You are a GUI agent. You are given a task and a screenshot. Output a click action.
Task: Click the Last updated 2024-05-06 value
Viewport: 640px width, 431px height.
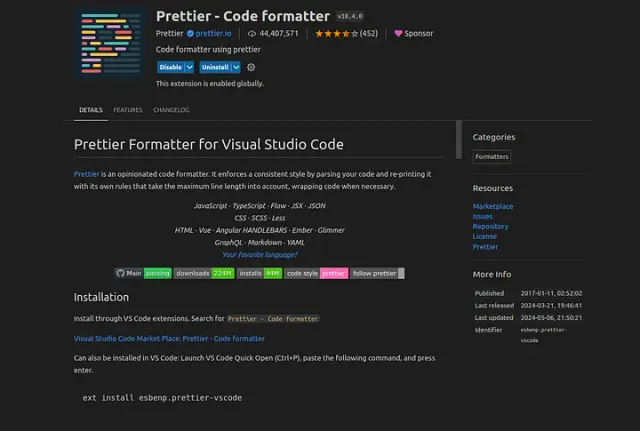click(x=551, y=318)
